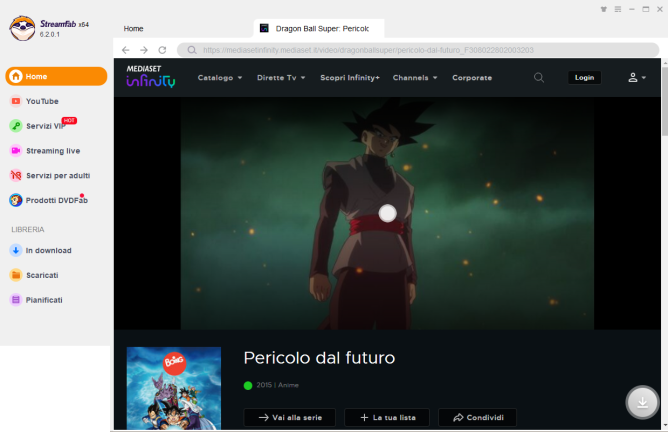Click the Mediaset Infinity logo
The image size is (668, 432).
[x=150, y=76]
